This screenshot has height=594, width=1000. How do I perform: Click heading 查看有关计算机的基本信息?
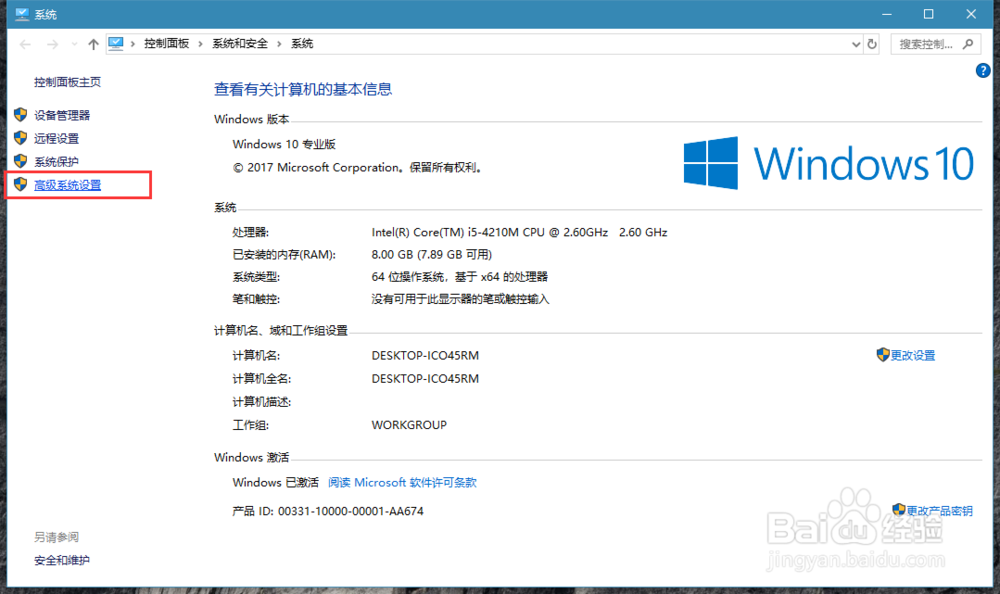click(303, 89)
